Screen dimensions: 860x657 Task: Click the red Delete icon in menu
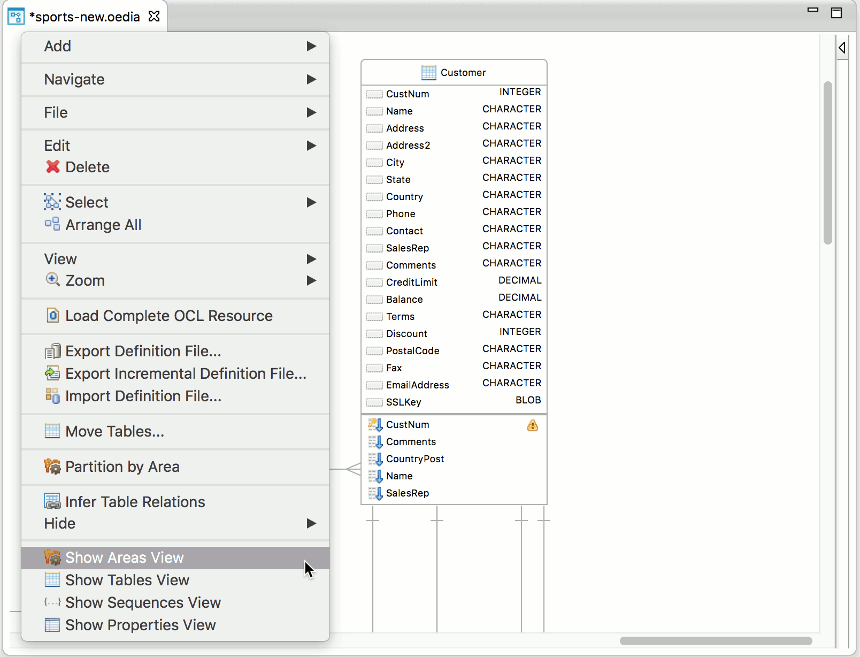click(x=52, y=168)
